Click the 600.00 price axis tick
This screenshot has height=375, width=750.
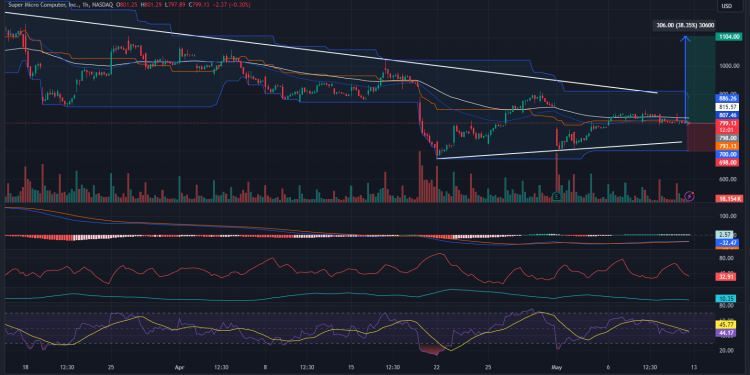coord(727,179)
